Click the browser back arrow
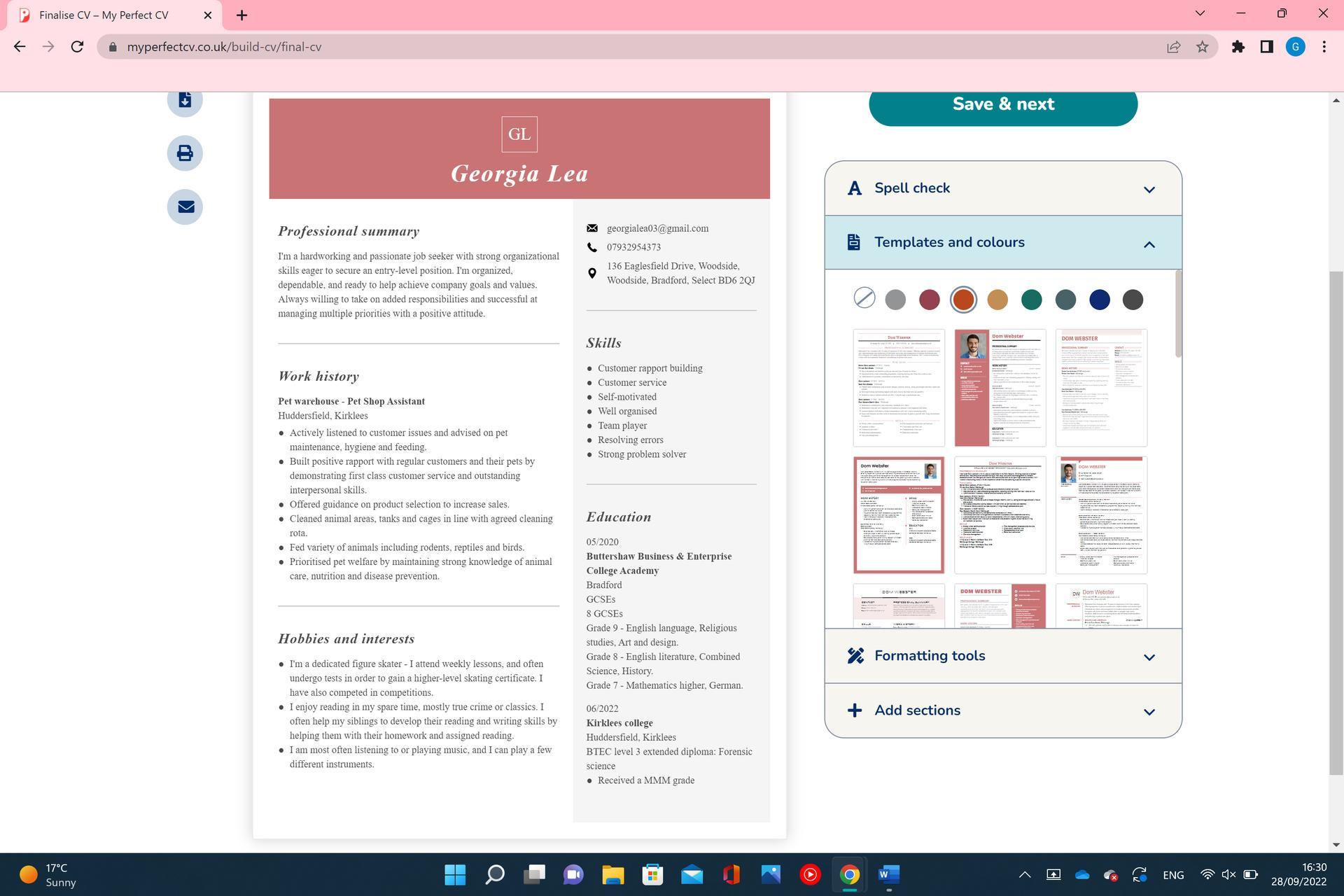This screenshot has width=1344, height=896. pos(20,47)
